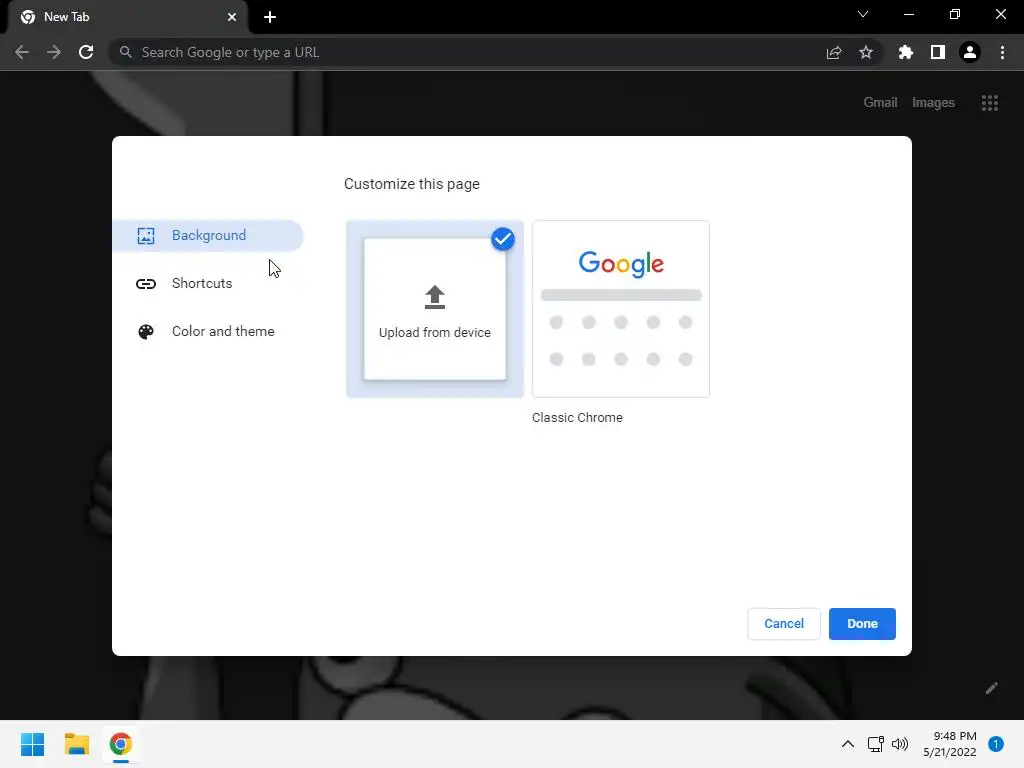
Task: Select Background in the customize sidebar
Action: coord(208,236)
